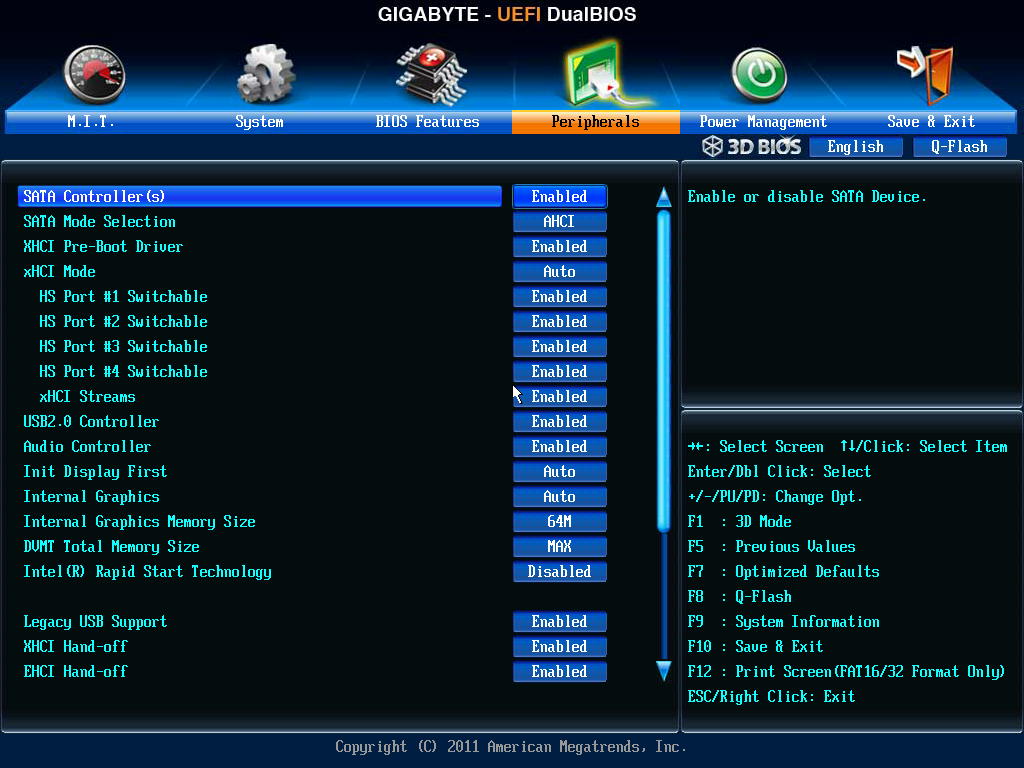Open Internal Graphics Memory Size 64M option
Screen dimensions: 1024x768
pyautogui.click(x=560, y=522)
